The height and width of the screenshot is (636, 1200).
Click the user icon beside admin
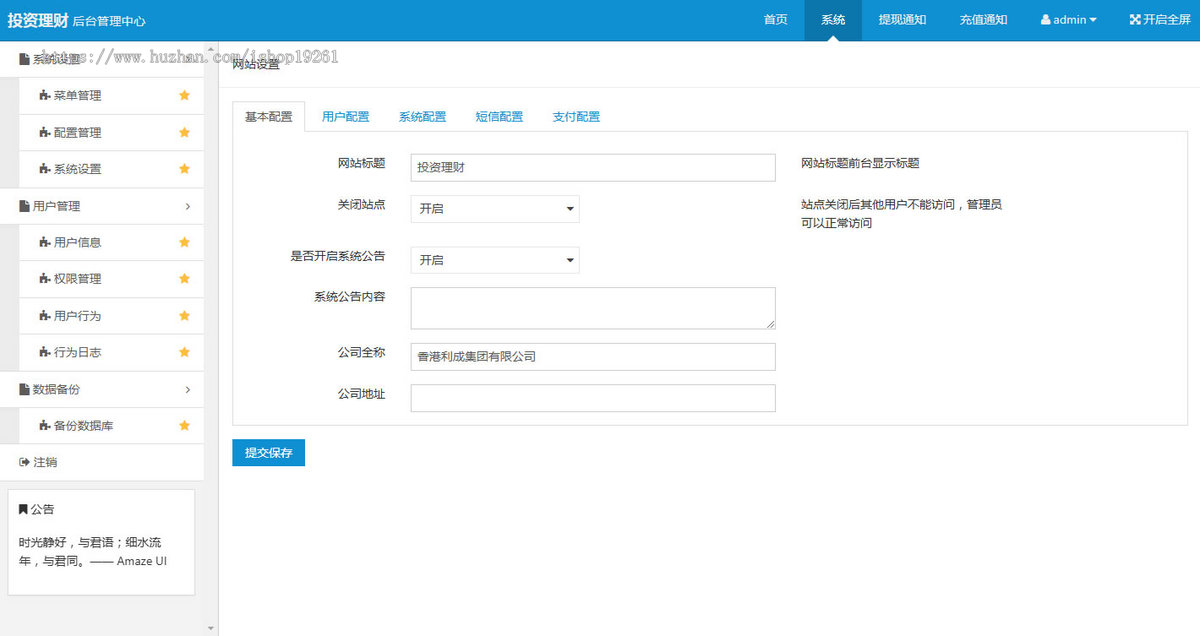(x=1045, y=19)
